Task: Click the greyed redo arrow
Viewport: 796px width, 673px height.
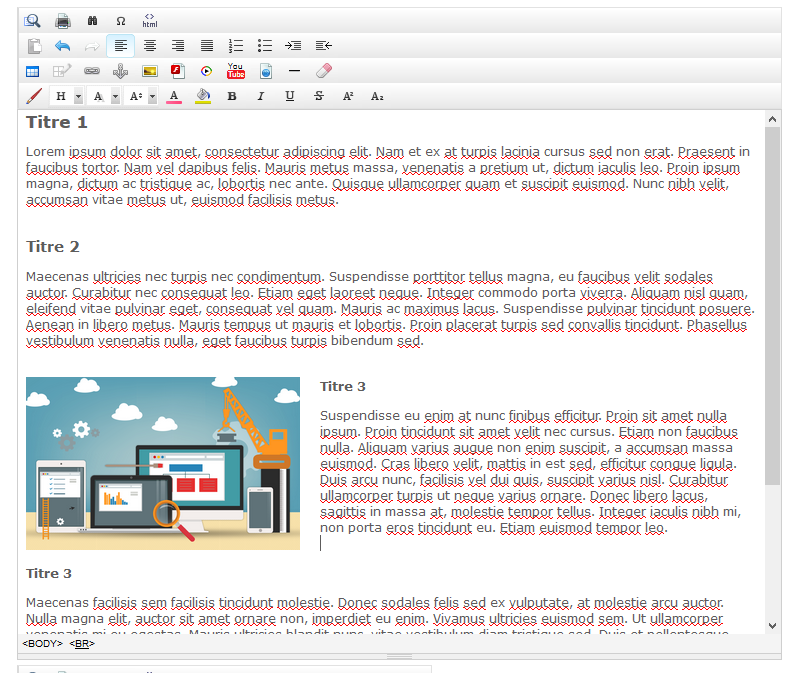Action: pyautogui.click(x=92, y=46)
